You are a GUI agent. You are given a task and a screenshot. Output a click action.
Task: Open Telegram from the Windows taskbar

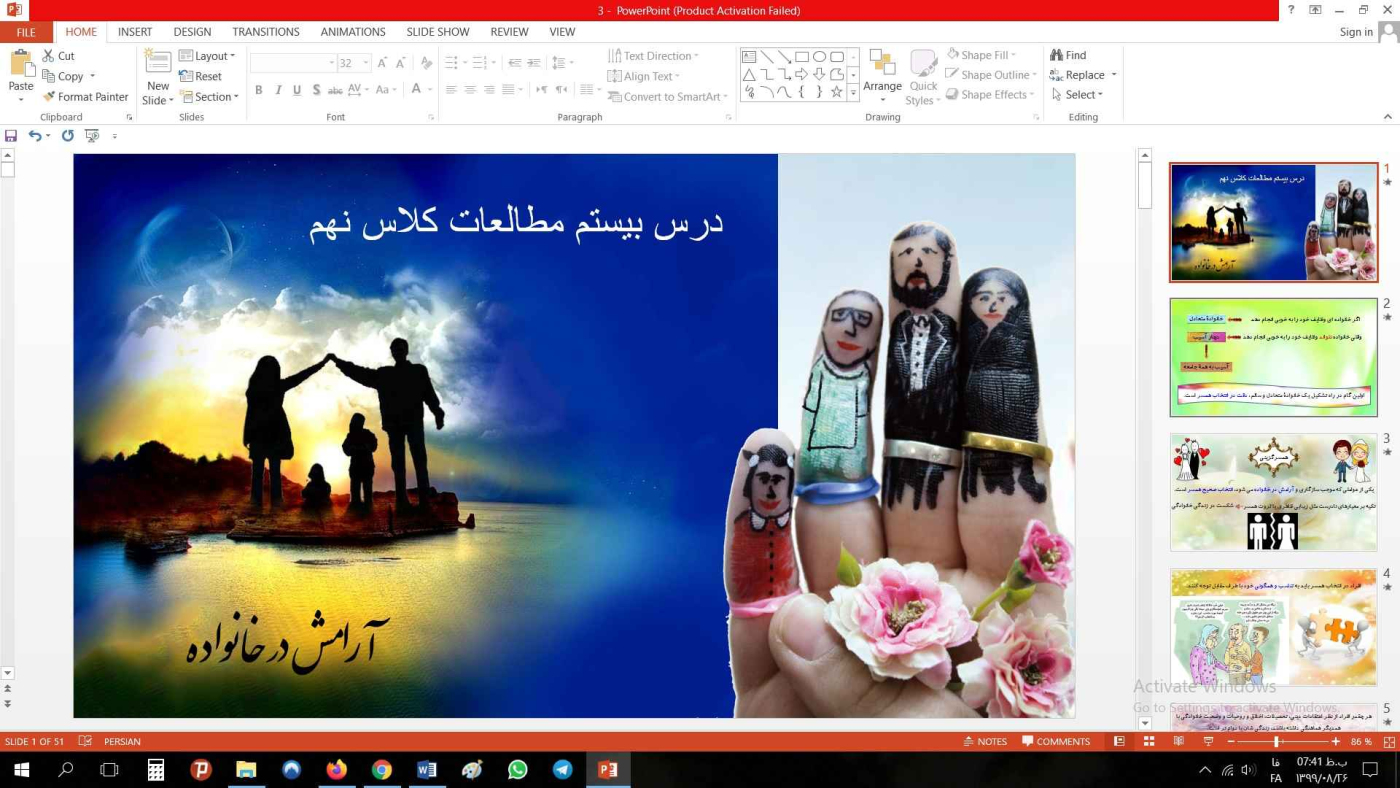563,770
